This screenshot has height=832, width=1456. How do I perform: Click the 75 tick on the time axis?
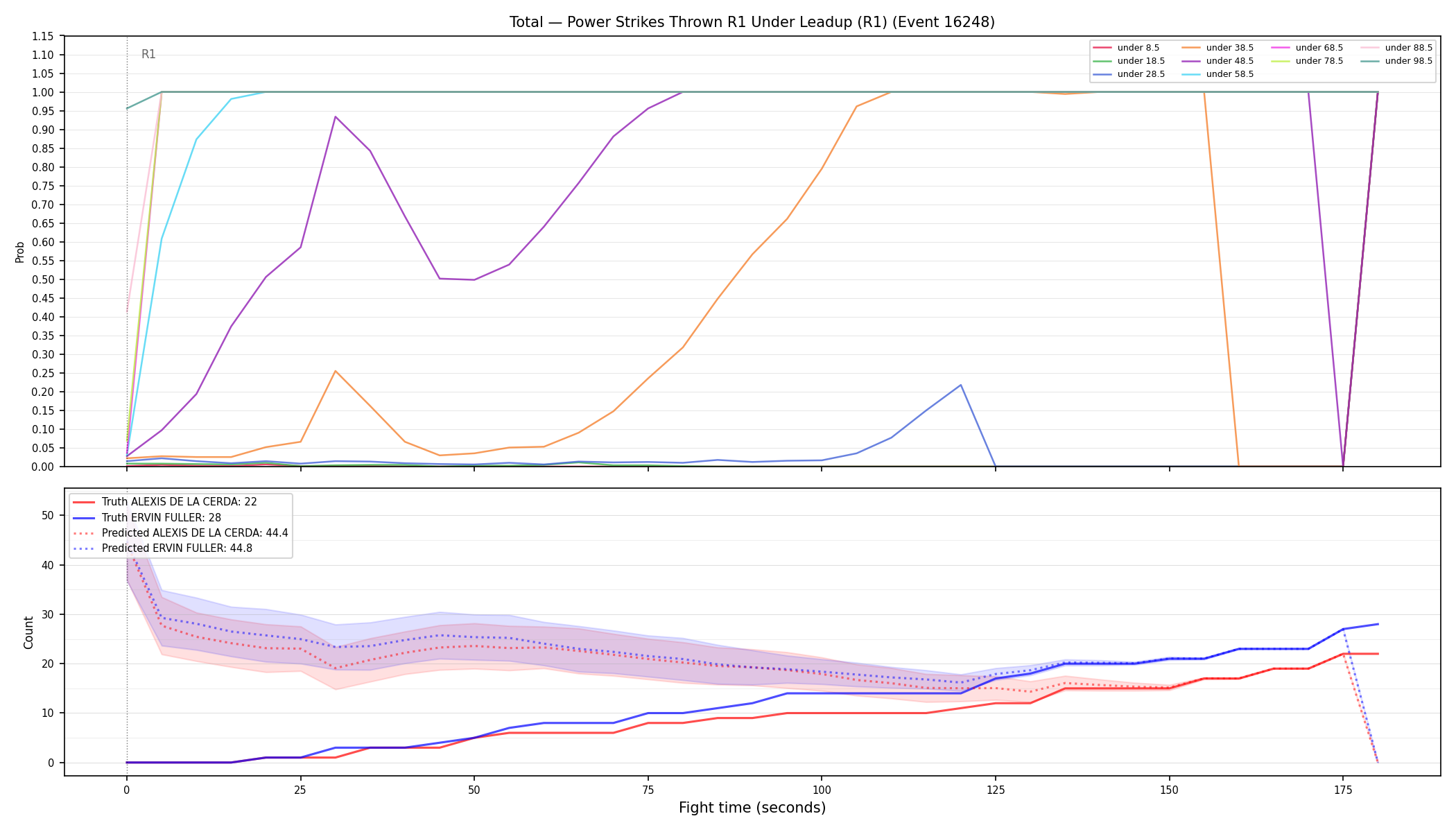pos(648,789)
